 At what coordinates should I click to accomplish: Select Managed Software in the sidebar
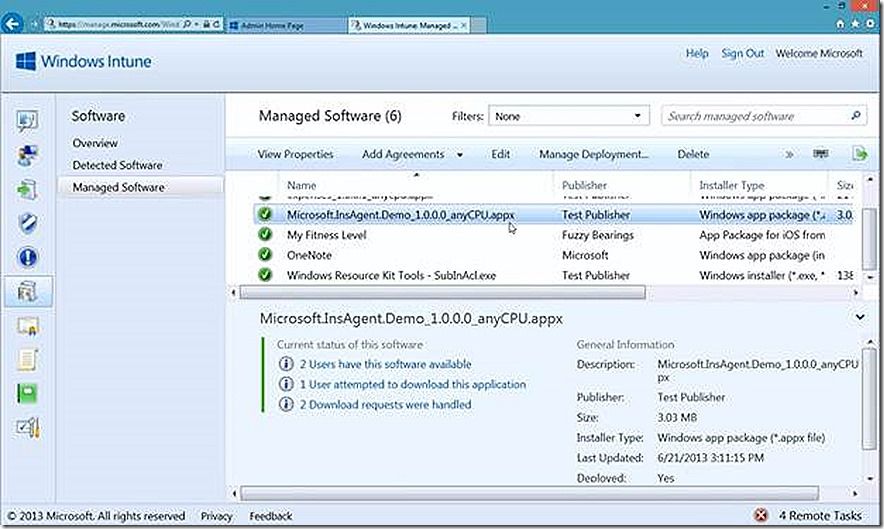tap(141, 187)
